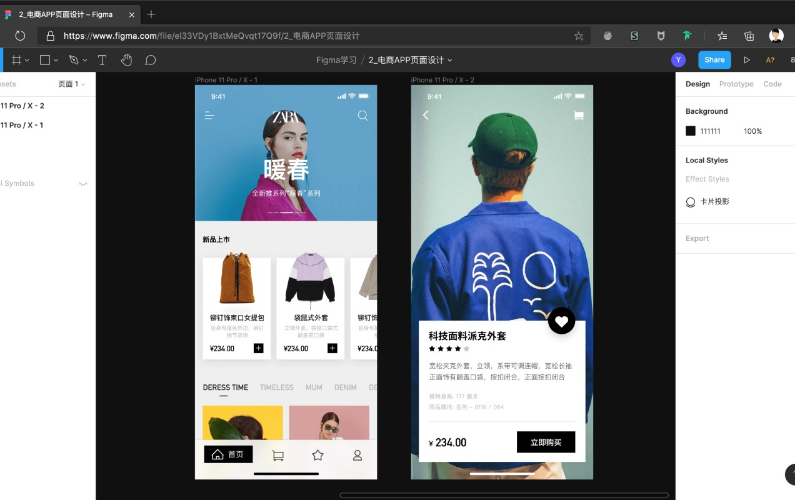Open browser favorites list icon
The width and height of the screenshot is (795, 500).
[x=722, y=36]
